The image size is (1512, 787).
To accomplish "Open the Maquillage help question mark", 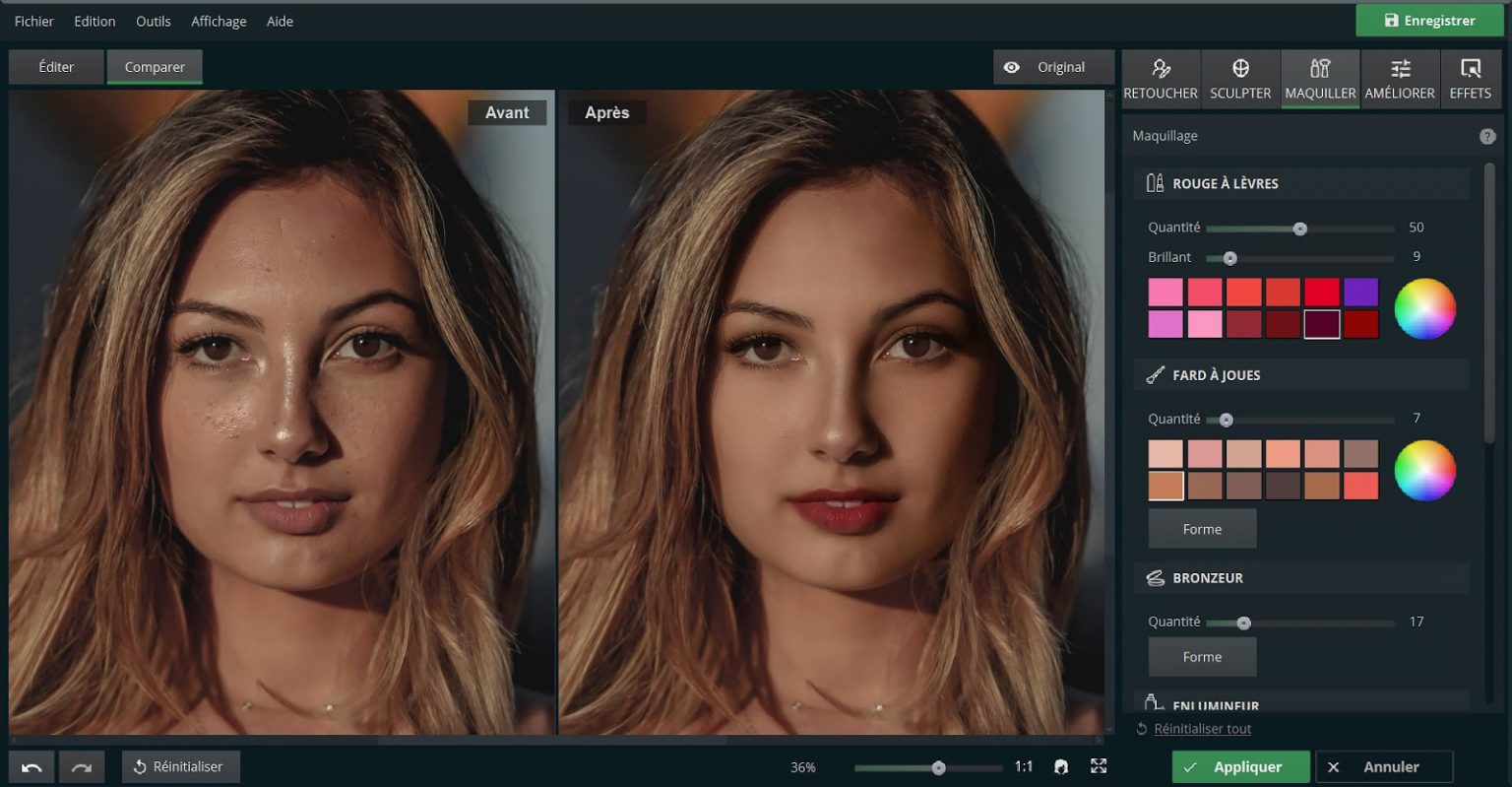I will coord(1487,136).
